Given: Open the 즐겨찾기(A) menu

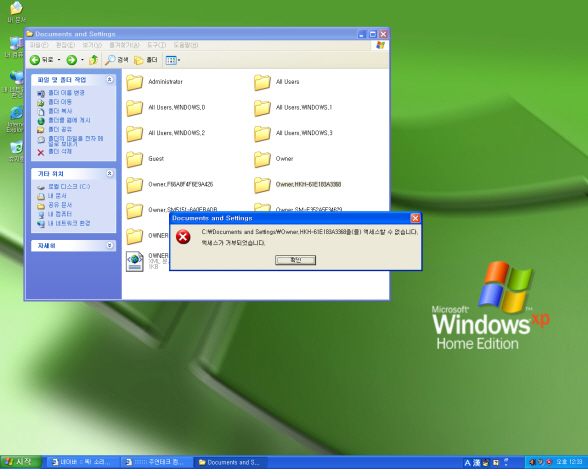Looking at the screenshot, I should pos(124,45).
